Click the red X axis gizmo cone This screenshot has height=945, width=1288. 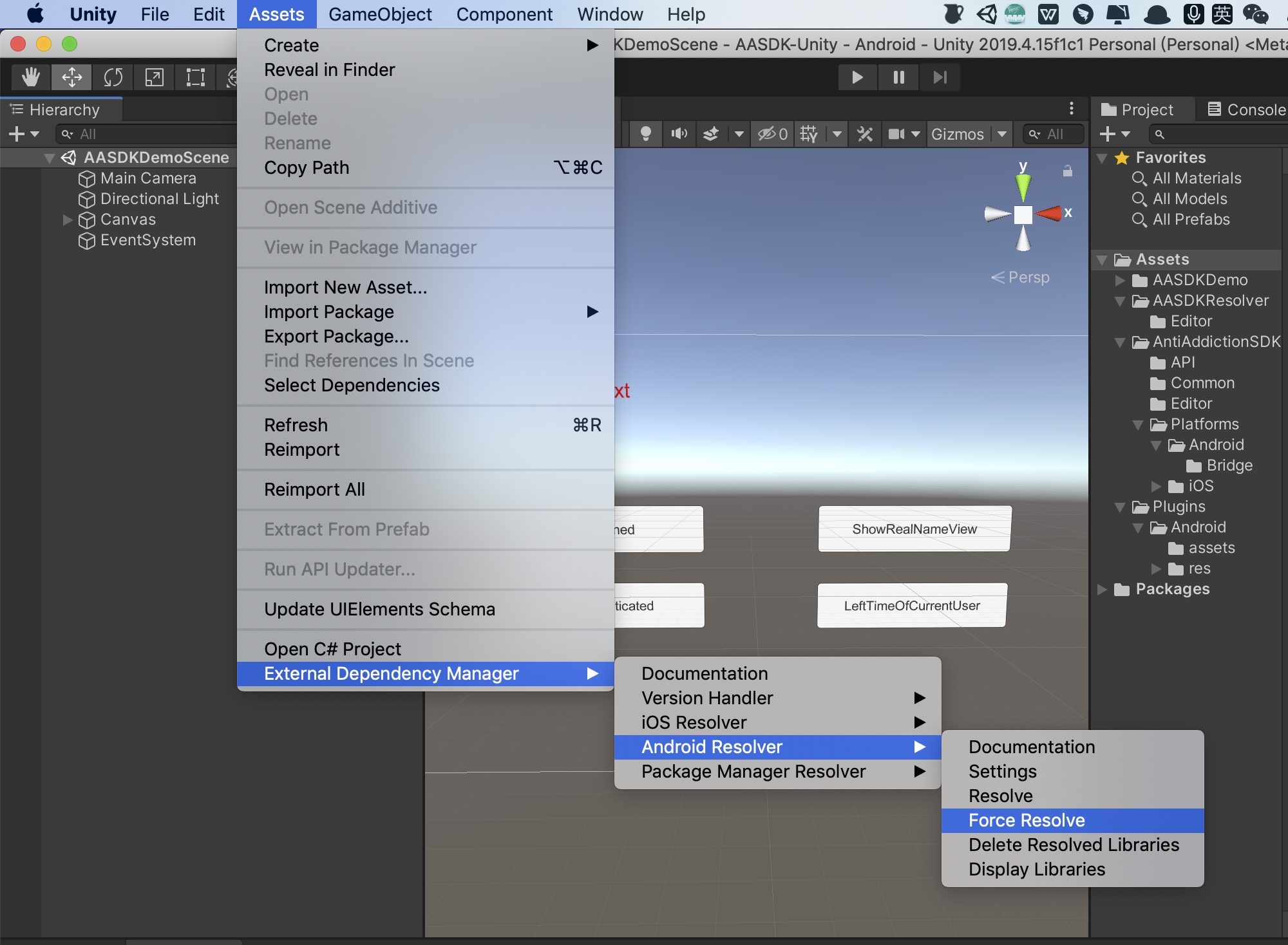pos(1050,213)
